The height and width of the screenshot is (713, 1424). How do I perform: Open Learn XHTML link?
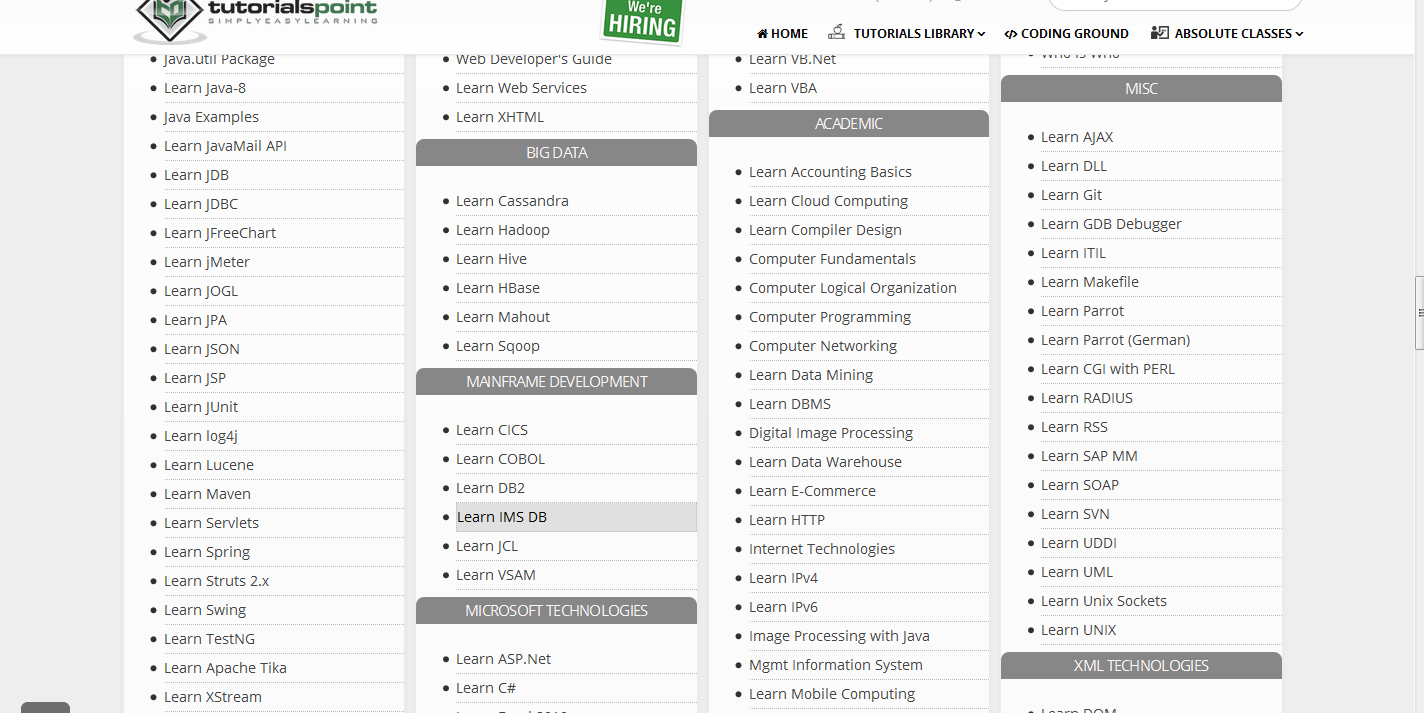pos(500,117)
